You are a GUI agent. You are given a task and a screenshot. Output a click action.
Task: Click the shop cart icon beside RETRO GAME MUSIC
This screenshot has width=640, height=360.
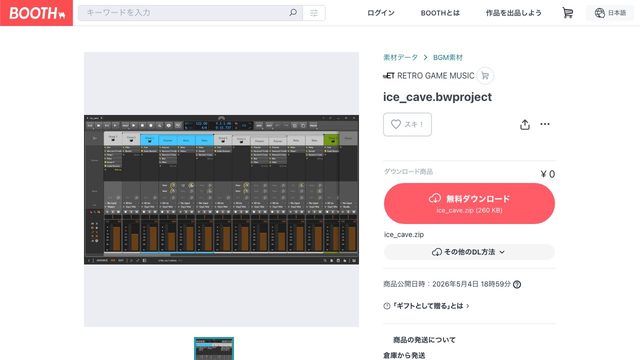pos(485,76)
